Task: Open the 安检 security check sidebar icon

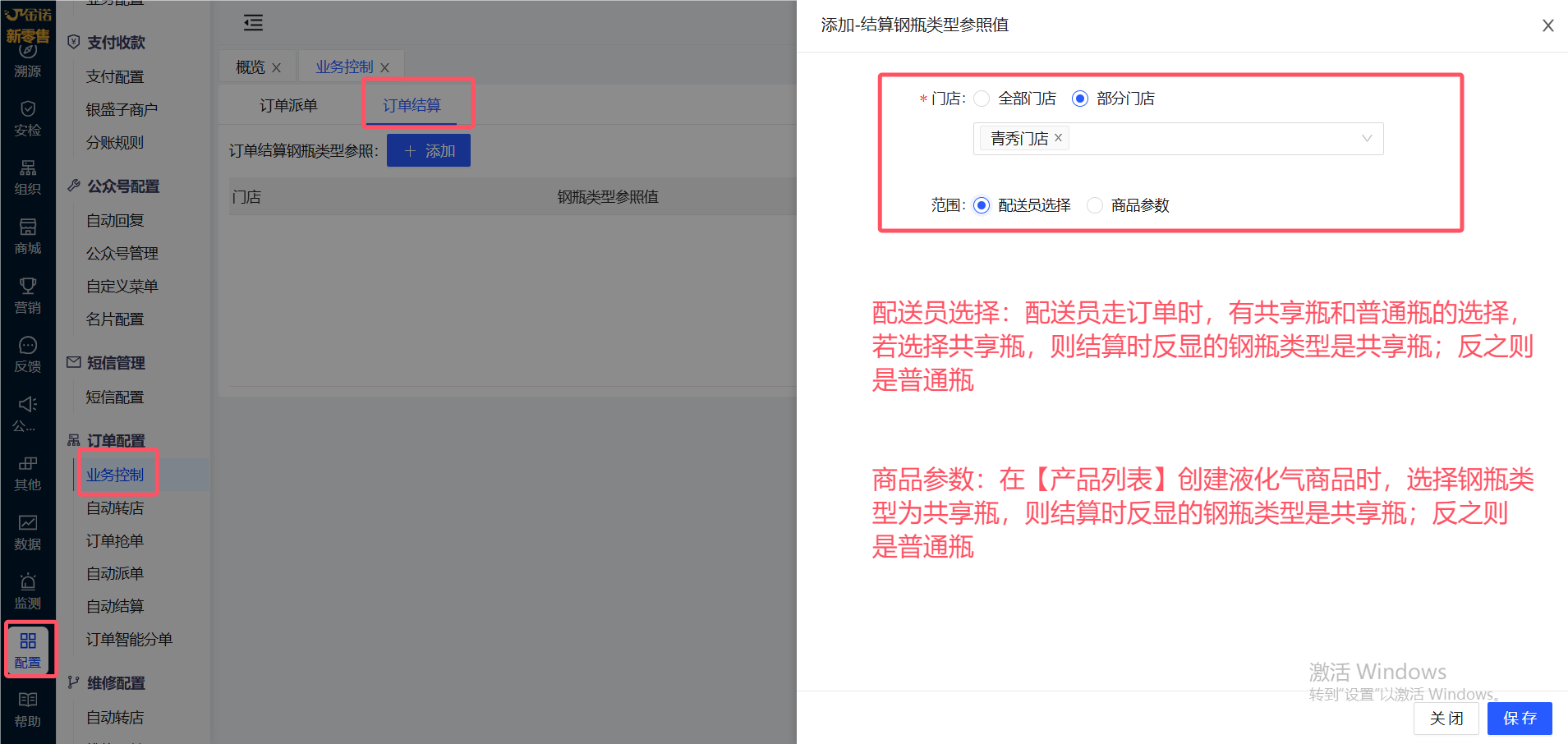Action: [x=27, y=118]
